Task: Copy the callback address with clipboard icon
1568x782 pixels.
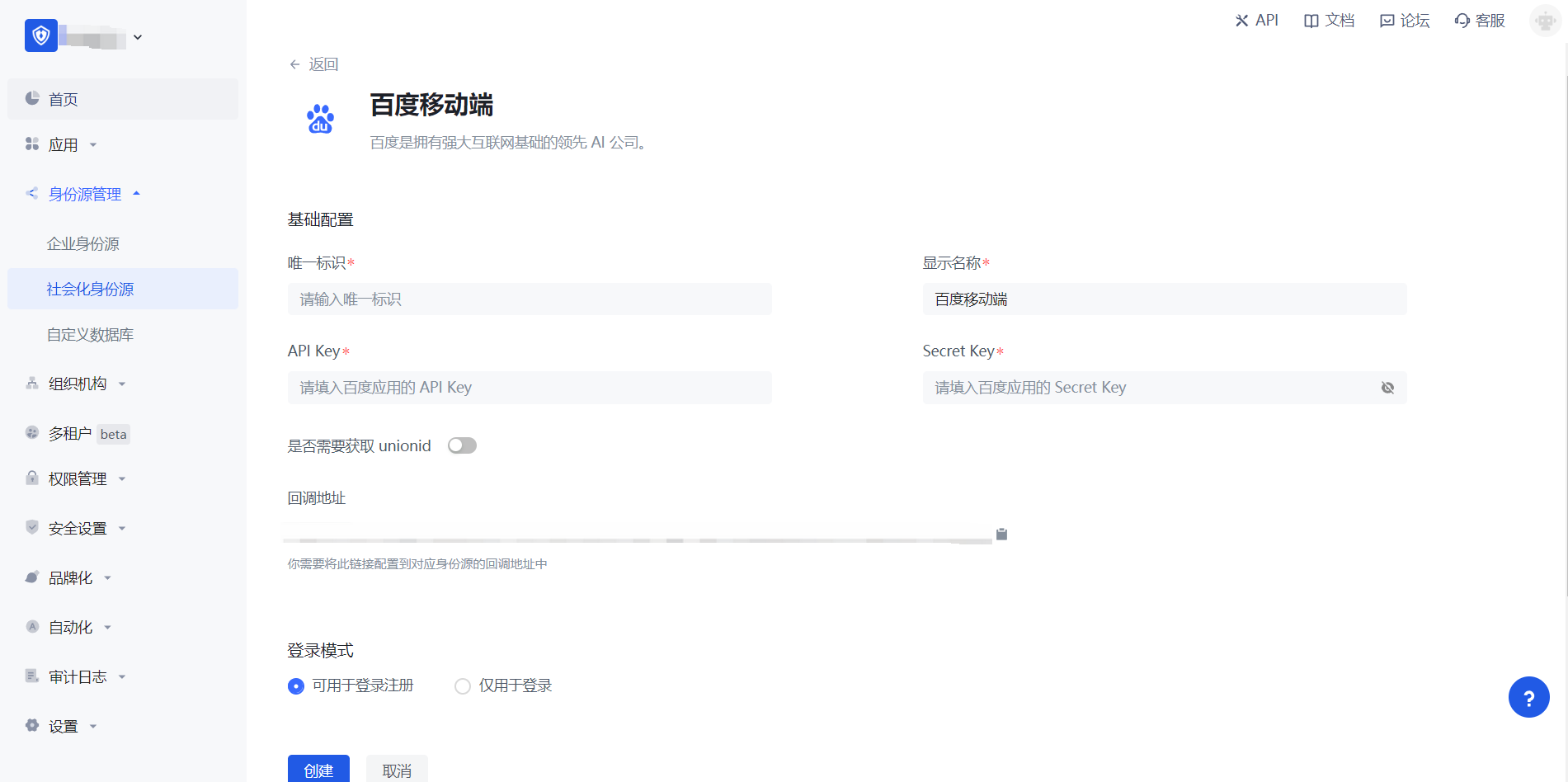Action: (1001, 534)
